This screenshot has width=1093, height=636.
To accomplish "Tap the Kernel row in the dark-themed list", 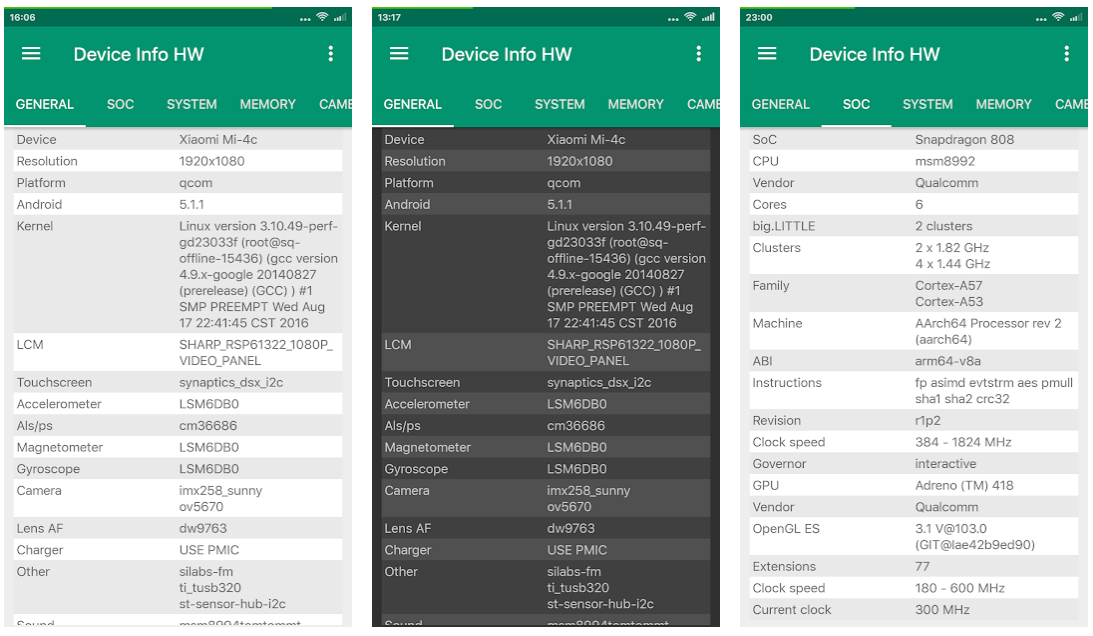I will (545, 274).
